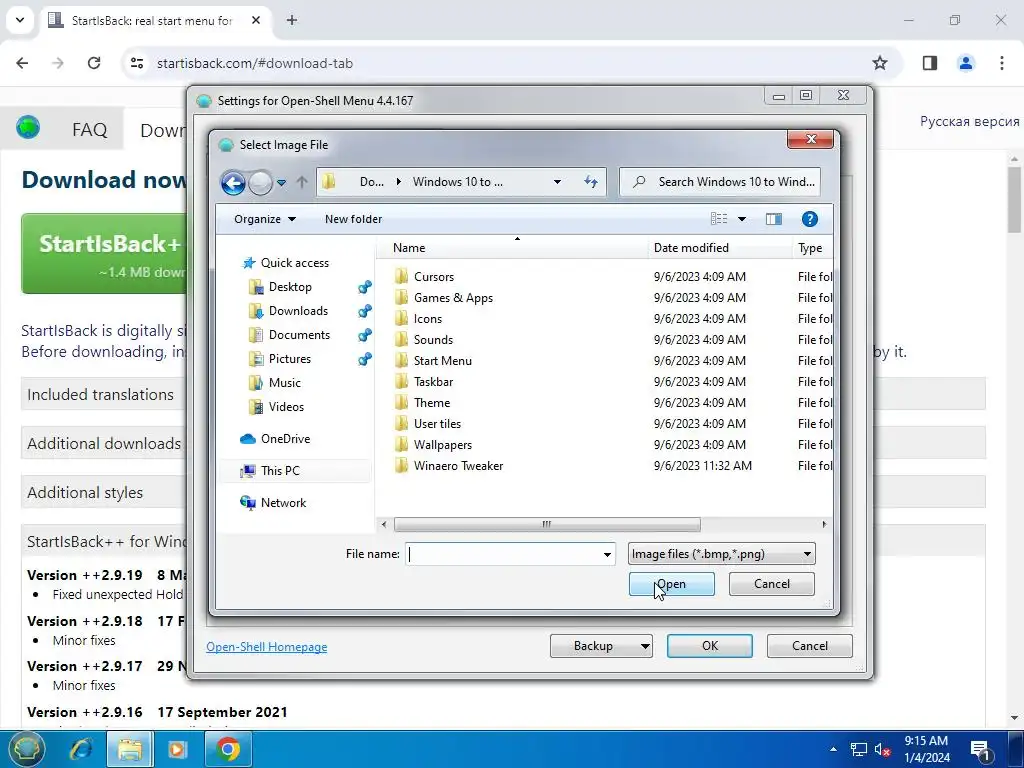
Task: Expand Included translations section on webpage
Action: (101, 394)
